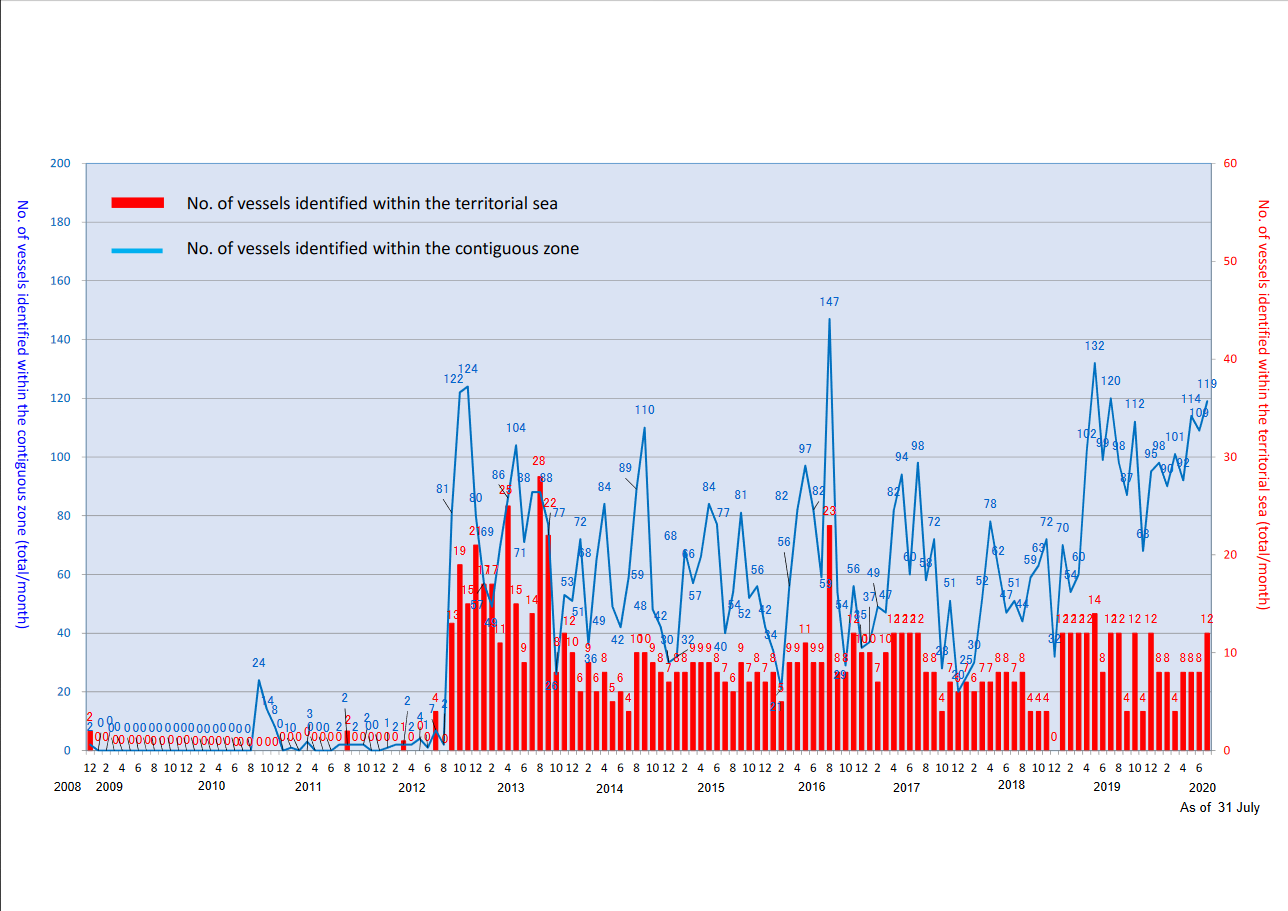This screenshot has width=1288, height=911.
Task: Click the 132 data label in 2019
Action: 1094,346
